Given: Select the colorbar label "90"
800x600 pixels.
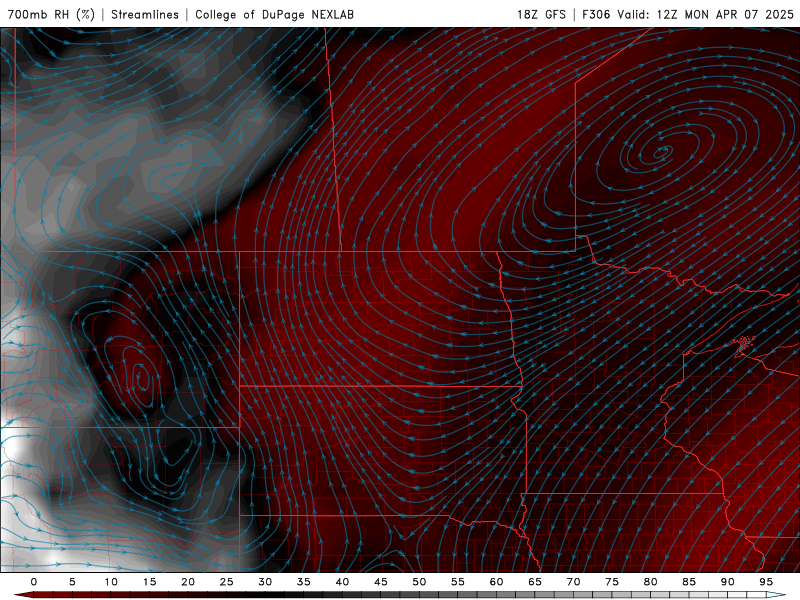Looking at the screenshot, I should click(x=728, y=582).
